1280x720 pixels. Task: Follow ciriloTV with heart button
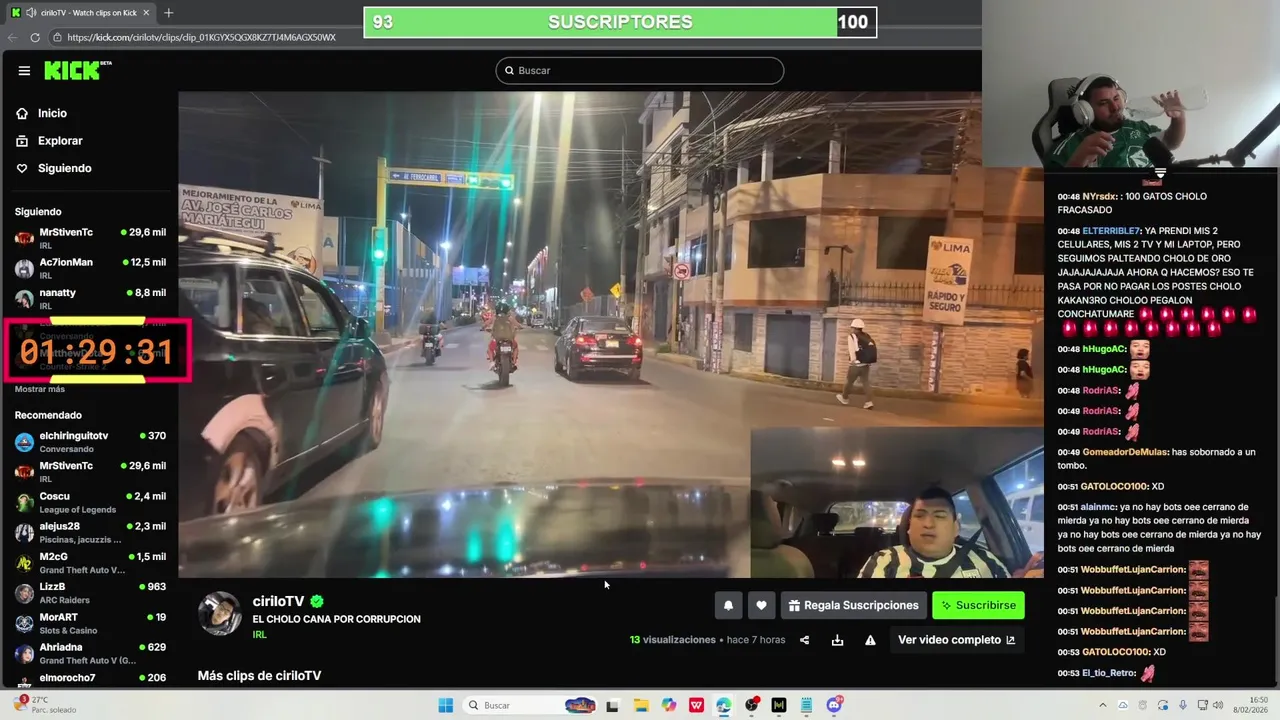coord(761,605)
